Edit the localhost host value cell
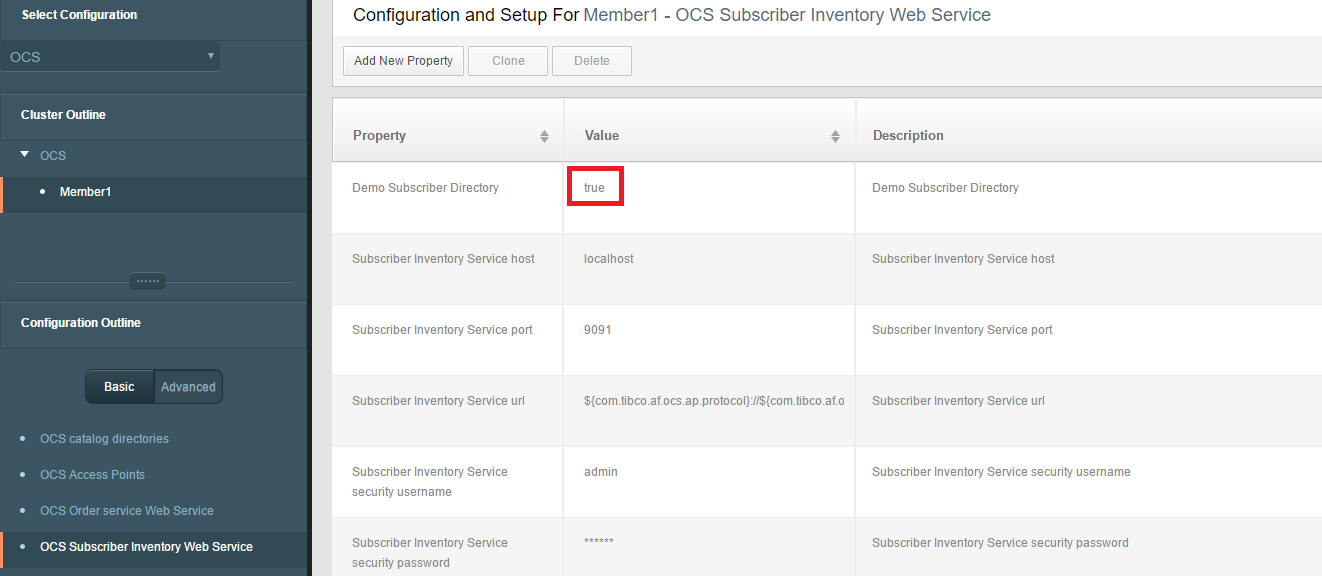 pyautogui.click(x=609, y=259)
